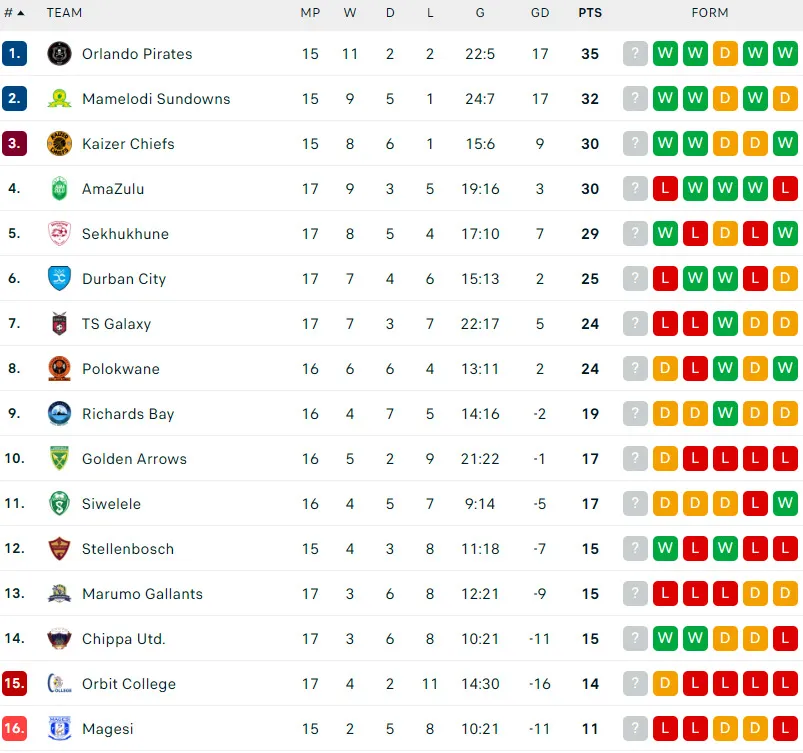This screenshot has width=803, height=753.
Task: Sort table by the # rank column
Action: (14, 13)
